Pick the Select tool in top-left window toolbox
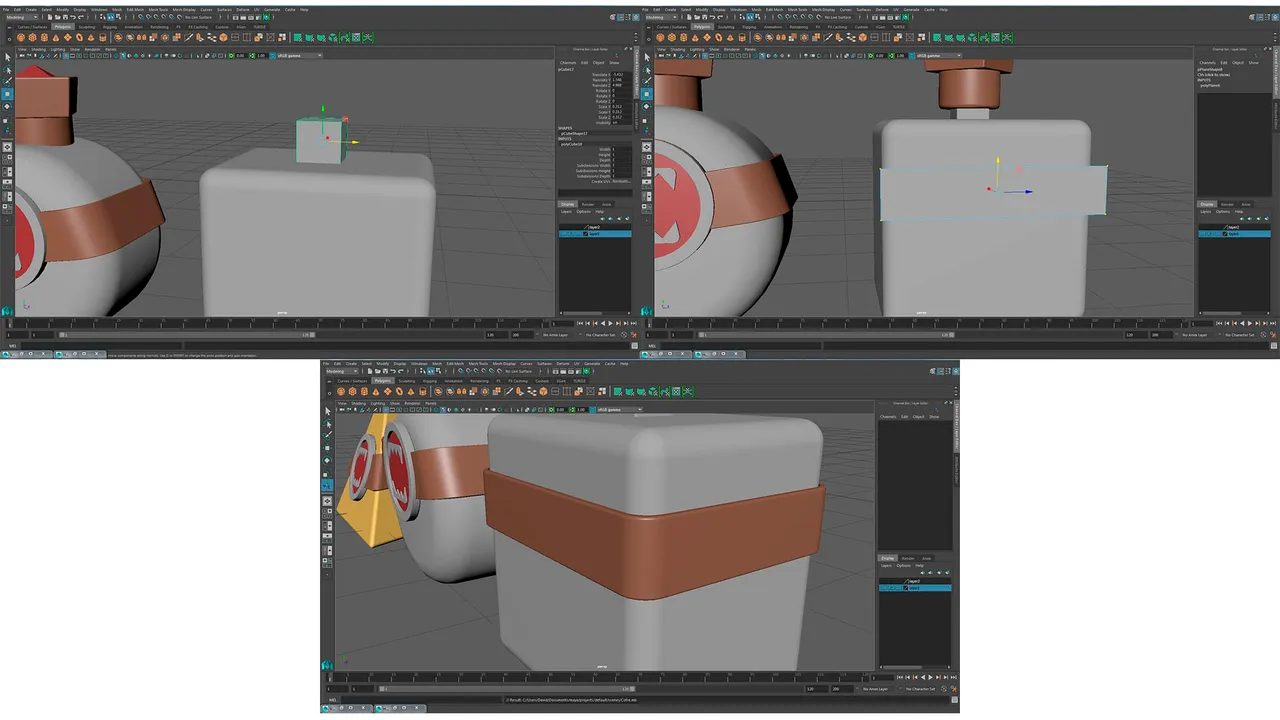Viewport: 1280px width, 720px height. tap(8, 57)
